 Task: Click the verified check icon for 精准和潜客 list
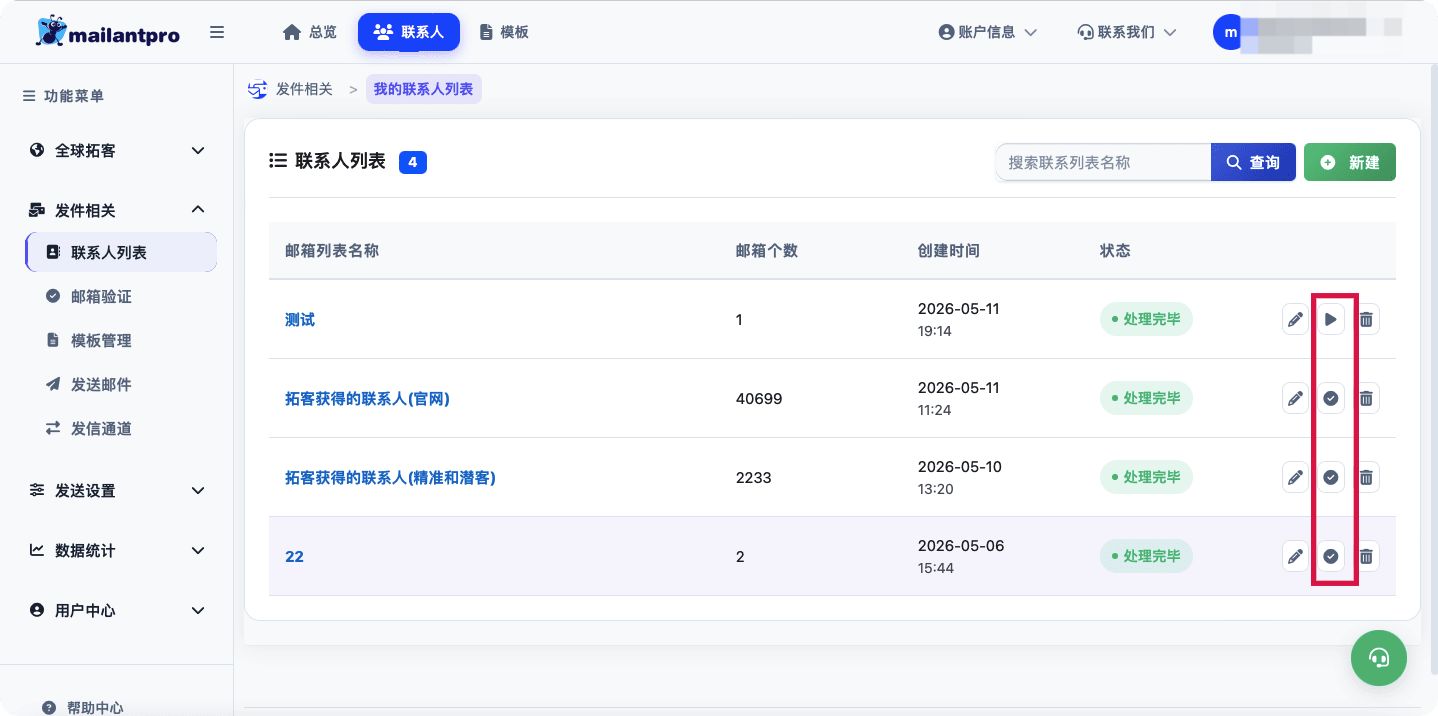[1330, 477]
